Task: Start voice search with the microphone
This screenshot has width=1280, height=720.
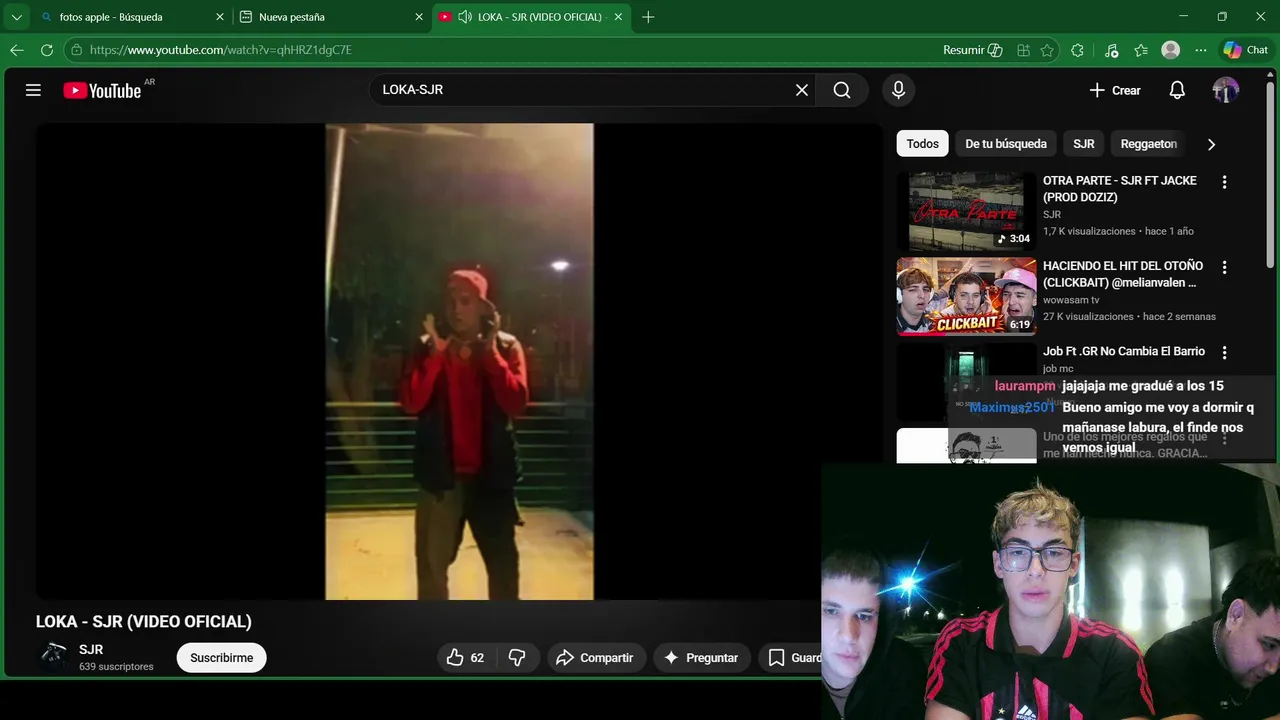Action: pyautogui.click(x=898, y=90)
